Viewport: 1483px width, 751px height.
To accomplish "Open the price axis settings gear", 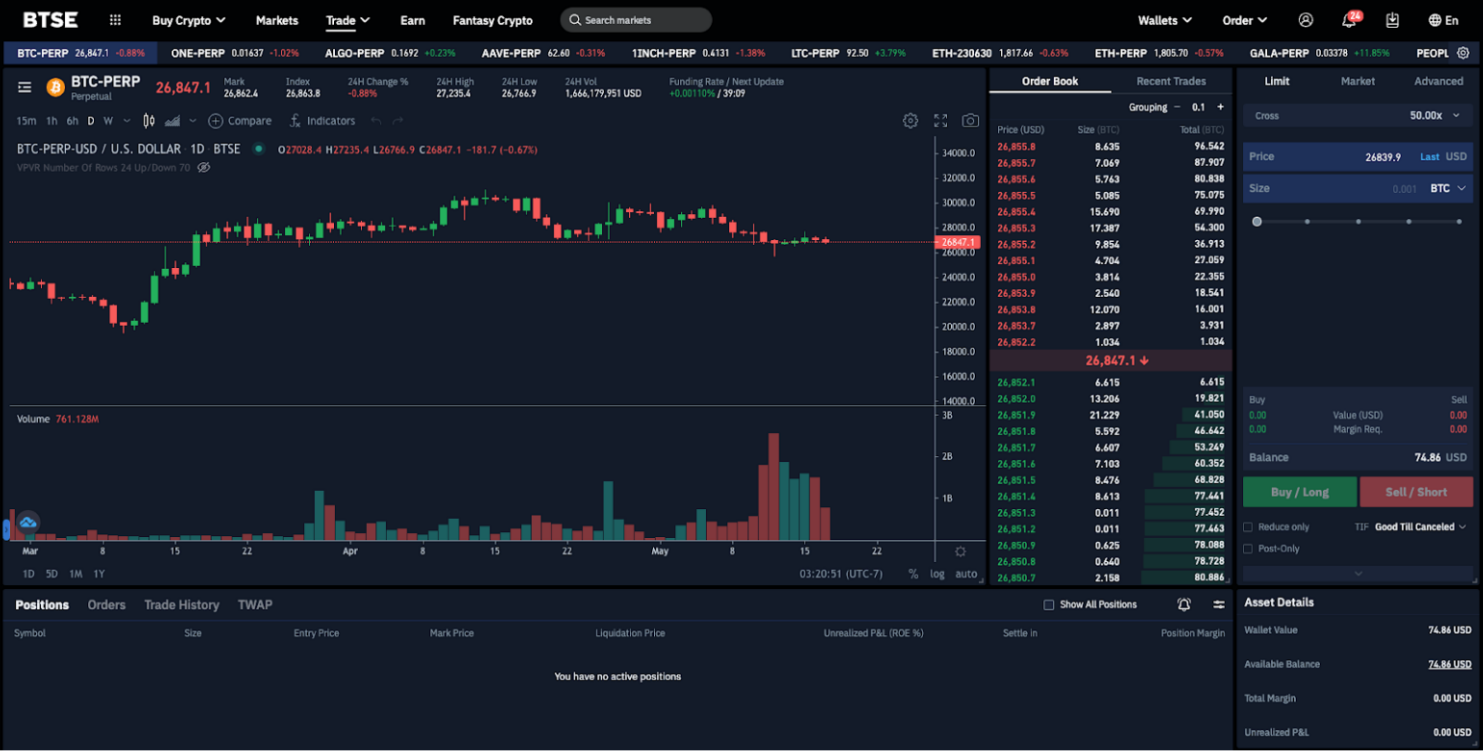I will pyautogui.click(x=961, y=552).
